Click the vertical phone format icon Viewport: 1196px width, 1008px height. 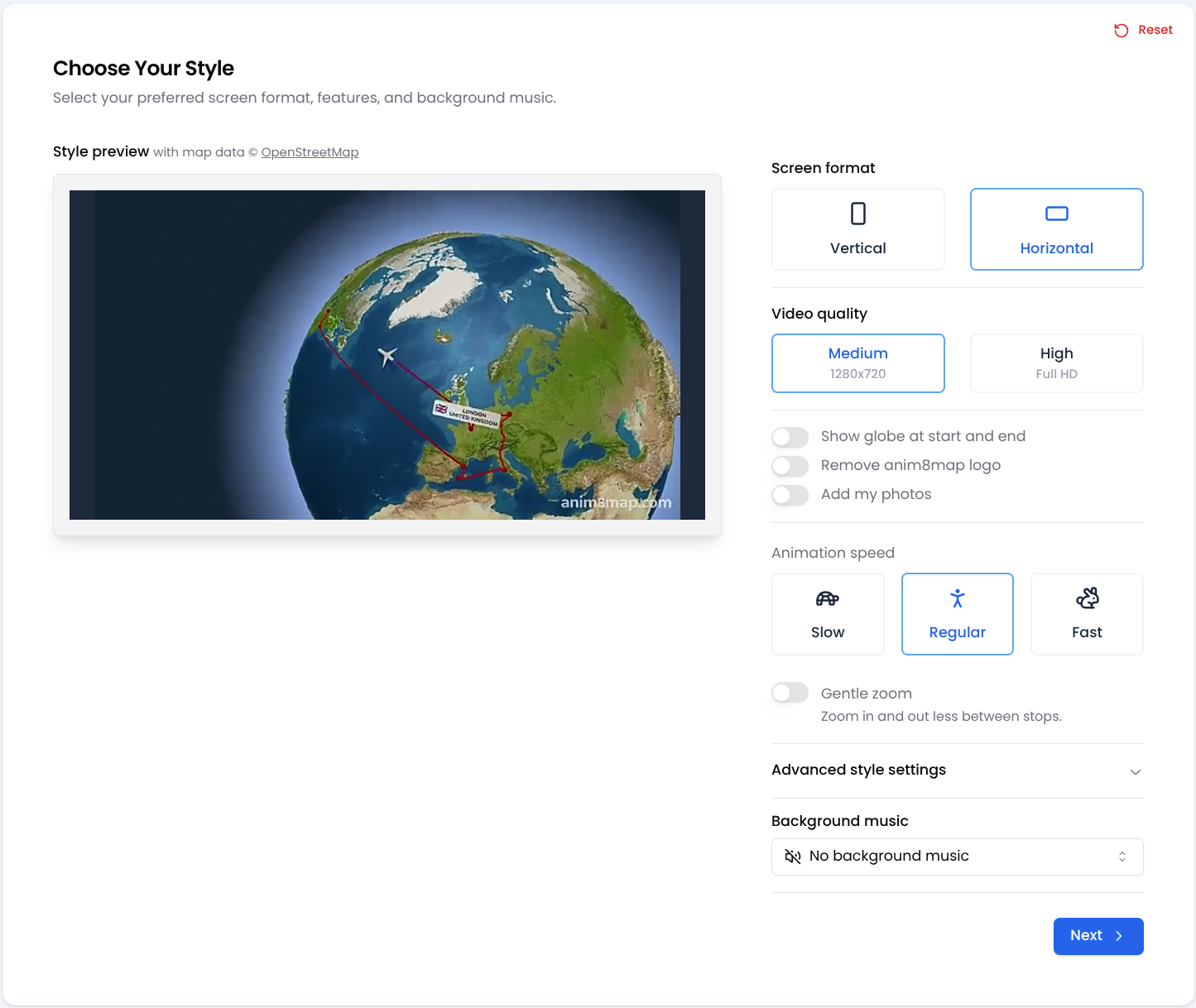(857, 214)
